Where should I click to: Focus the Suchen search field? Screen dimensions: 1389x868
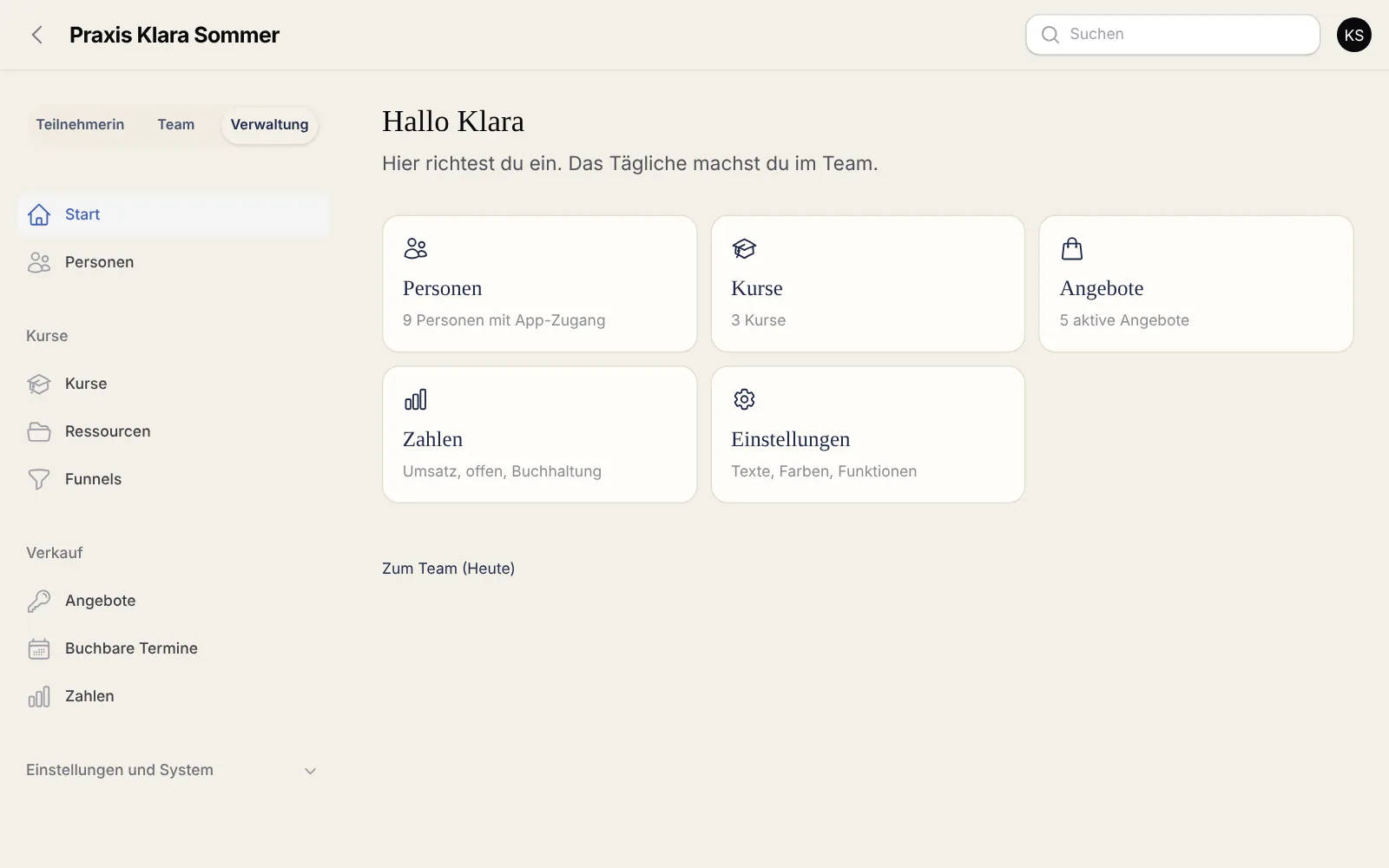click(1173, 35)
